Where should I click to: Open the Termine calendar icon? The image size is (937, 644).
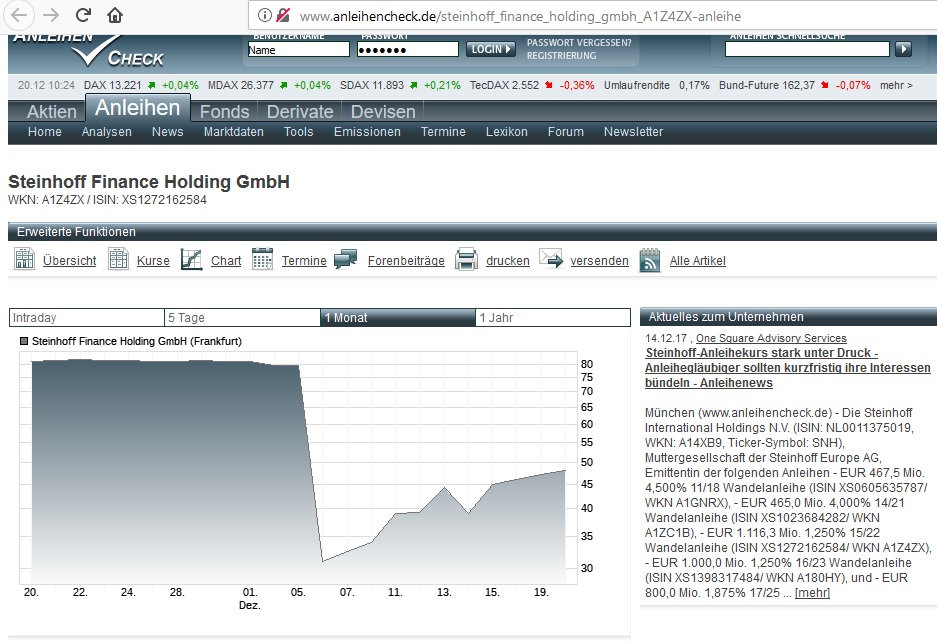pyautogui.click(x=262, y=259)
